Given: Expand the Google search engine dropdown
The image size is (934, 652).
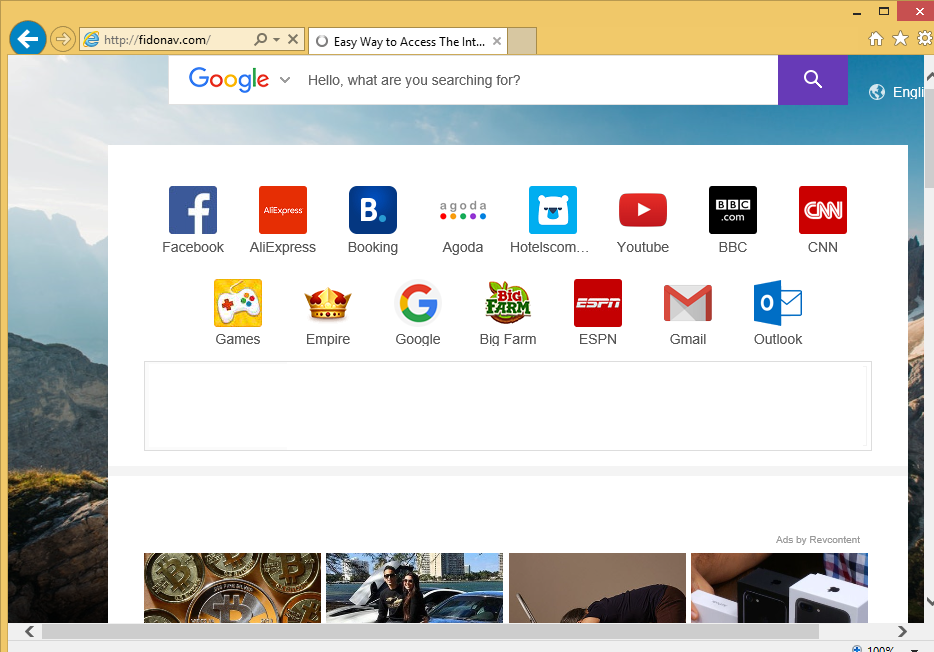Looking at the screenshot, I should coord(285,80).
